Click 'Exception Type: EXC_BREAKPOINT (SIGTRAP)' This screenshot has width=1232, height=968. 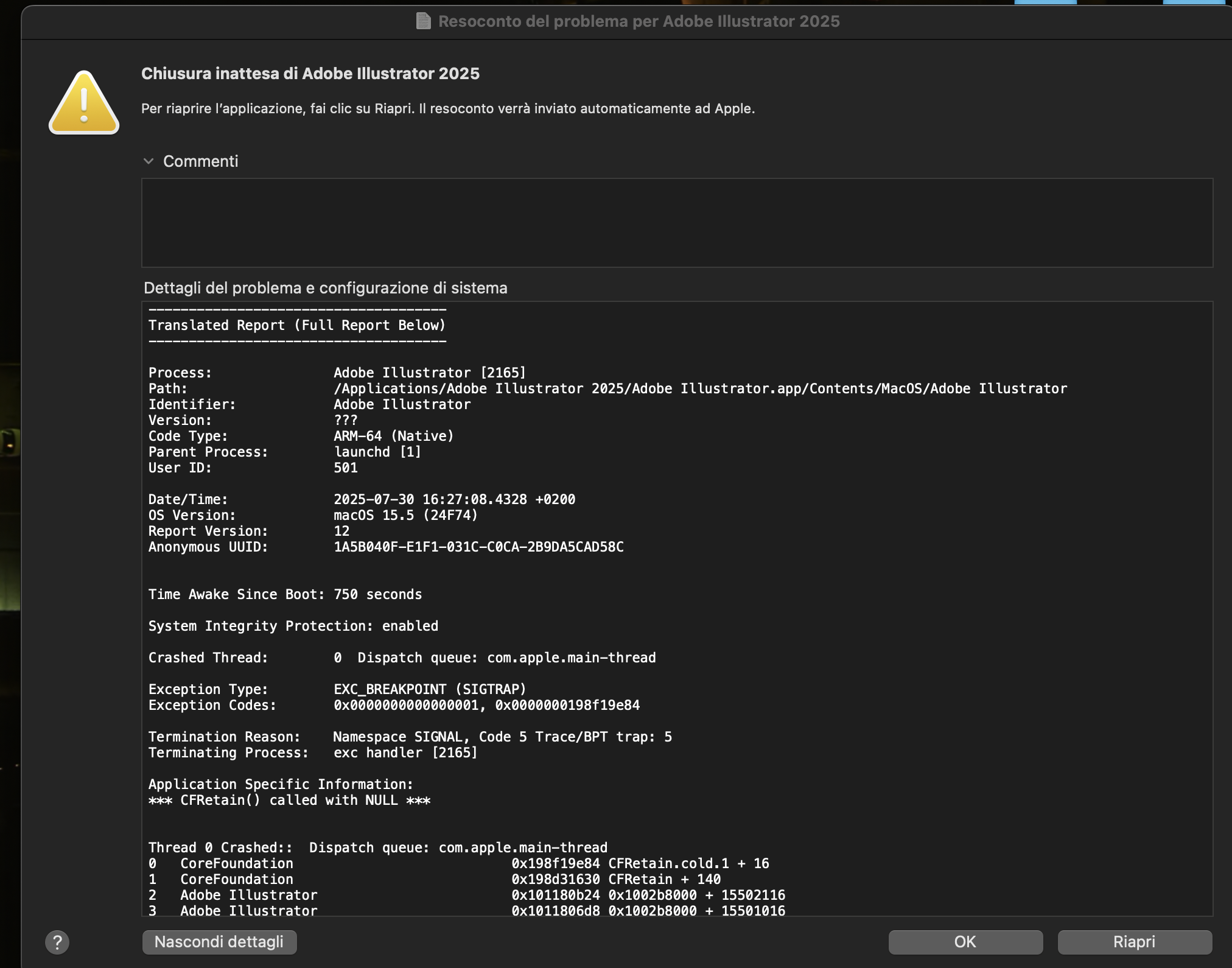tap(337, 689)
